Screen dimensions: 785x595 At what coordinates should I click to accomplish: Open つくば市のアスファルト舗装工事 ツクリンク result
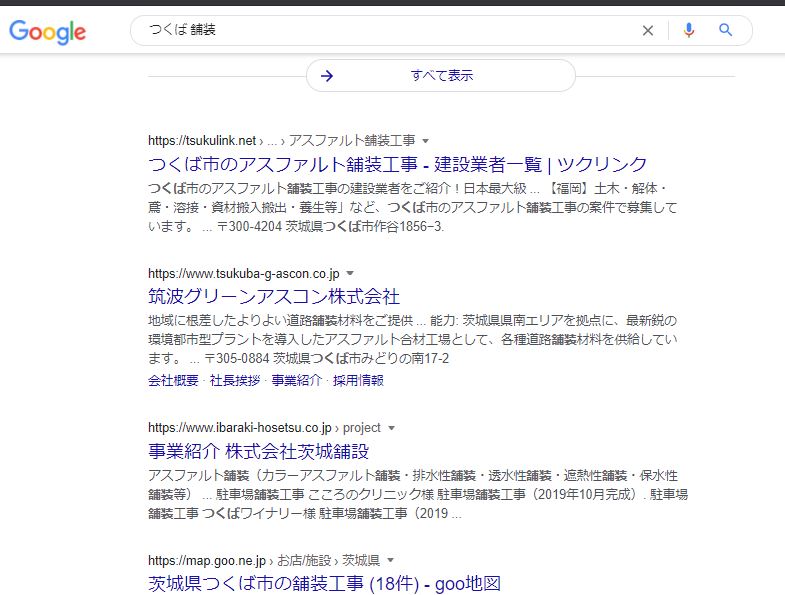point(398,164)
